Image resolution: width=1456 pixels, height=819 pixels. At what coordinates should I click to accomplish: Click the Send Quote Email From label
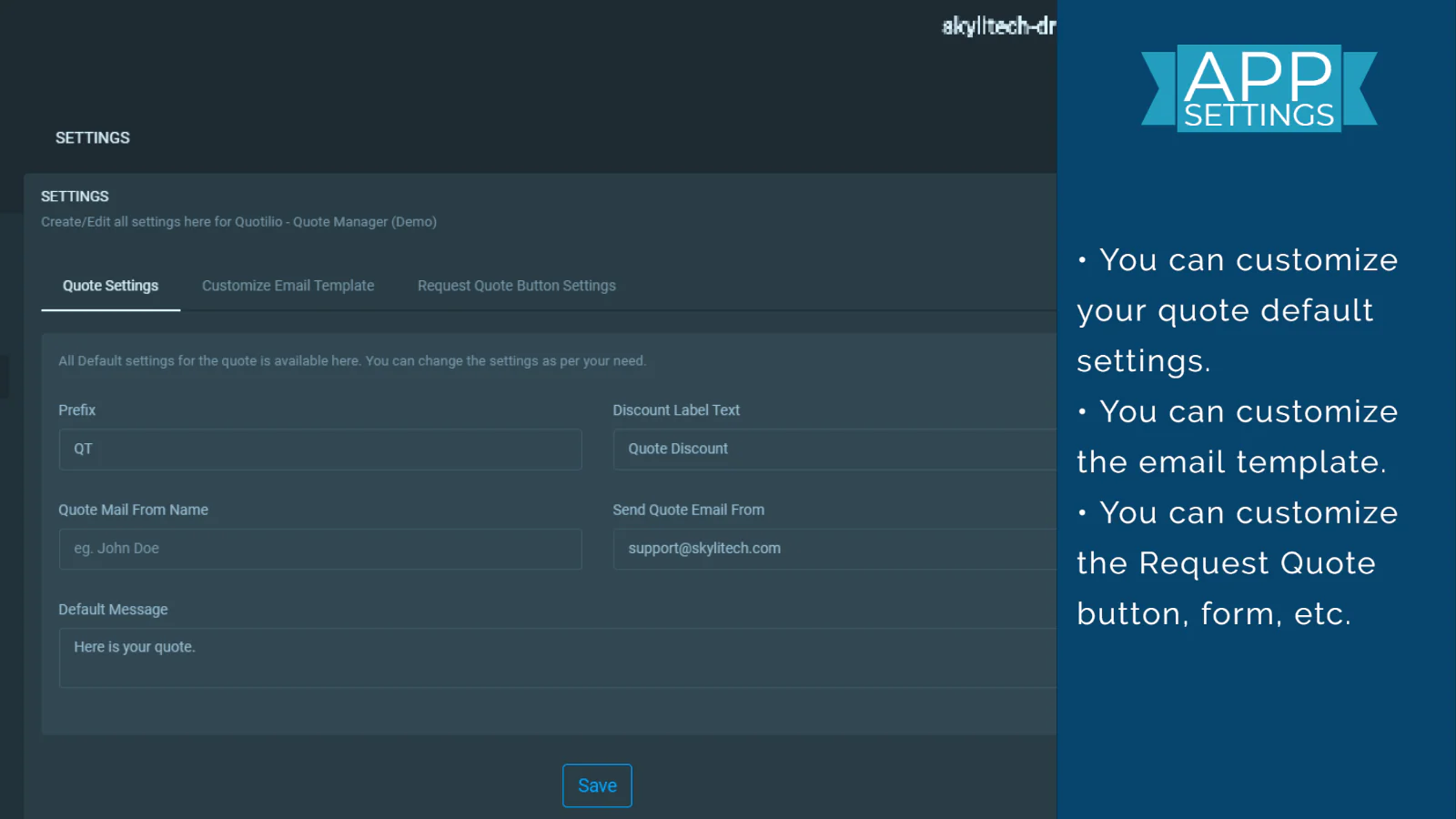pos(688,510)
